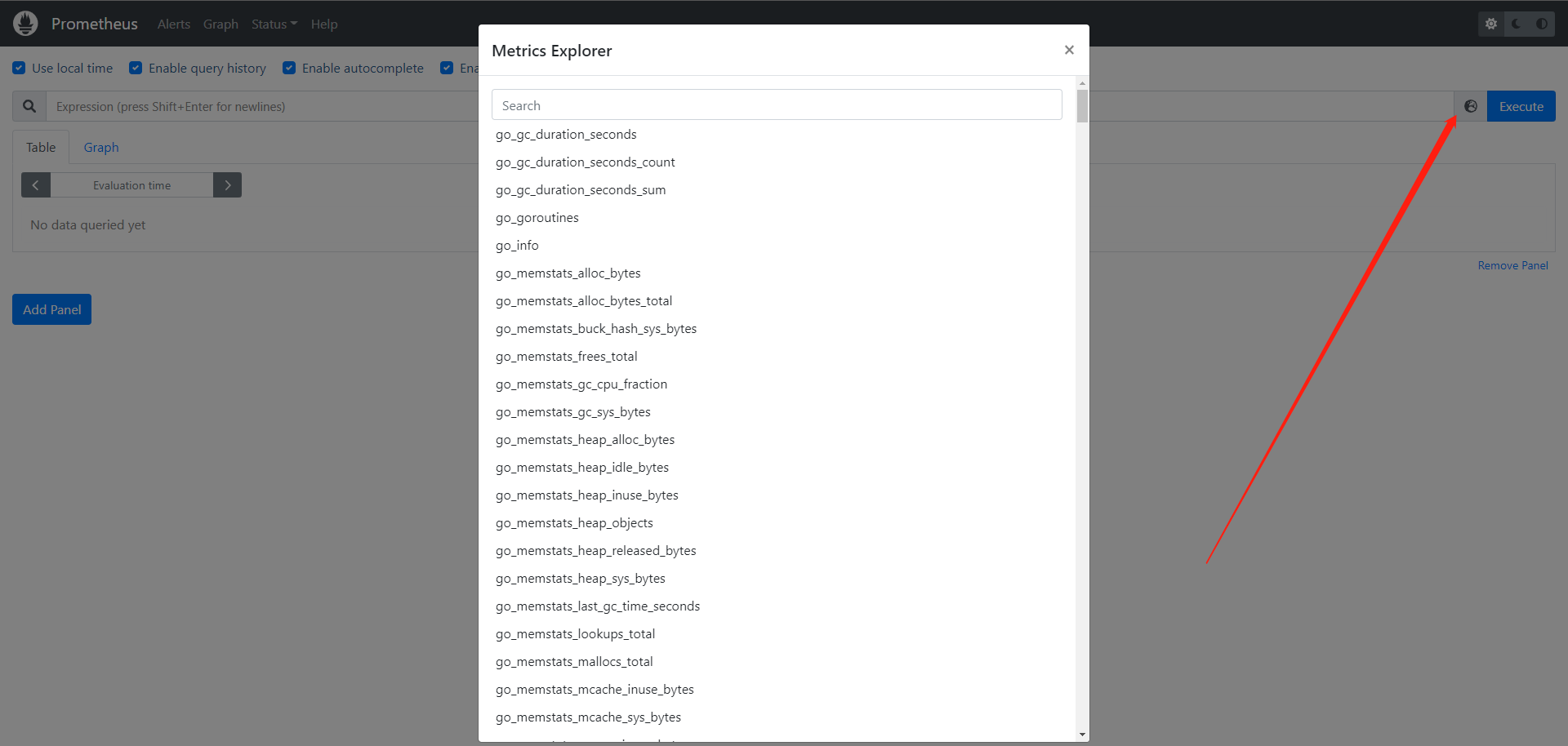Focus the metrics Search field
The height and width of the screenshot is (746, 1568).
777,105
